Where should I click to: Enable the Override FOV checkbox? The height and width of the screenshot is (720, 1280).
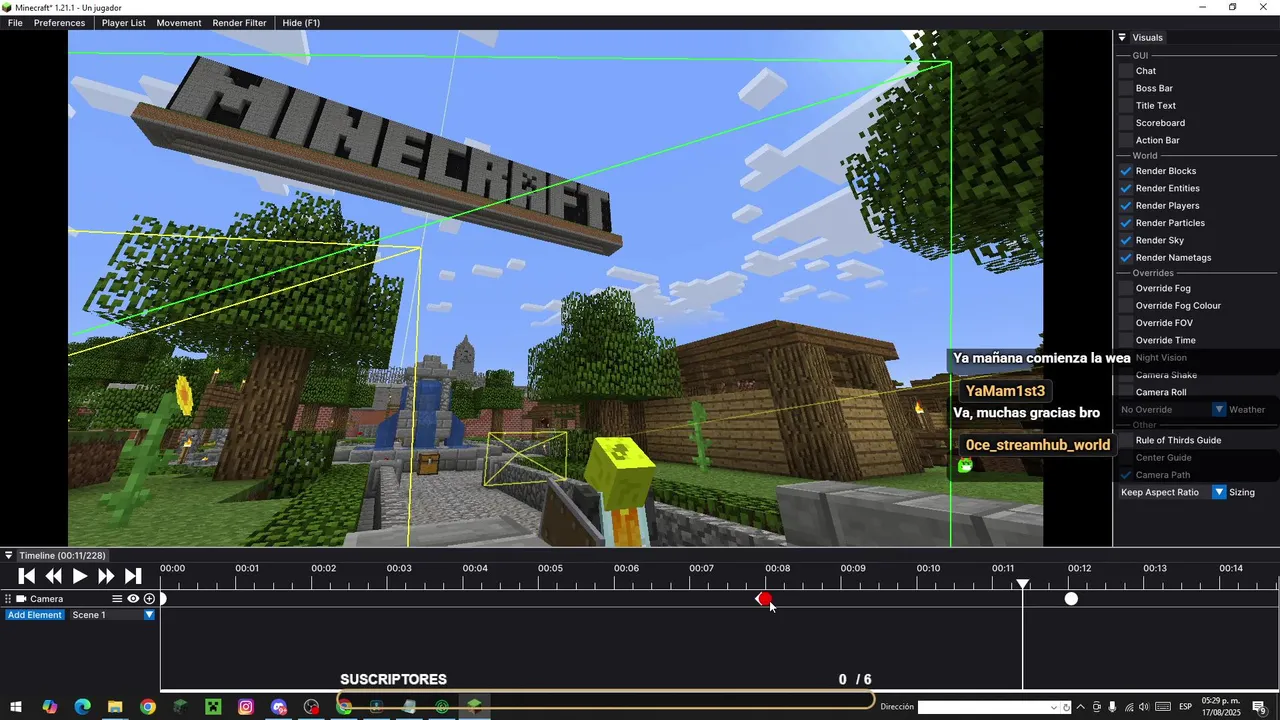(x=1126, y=323)
